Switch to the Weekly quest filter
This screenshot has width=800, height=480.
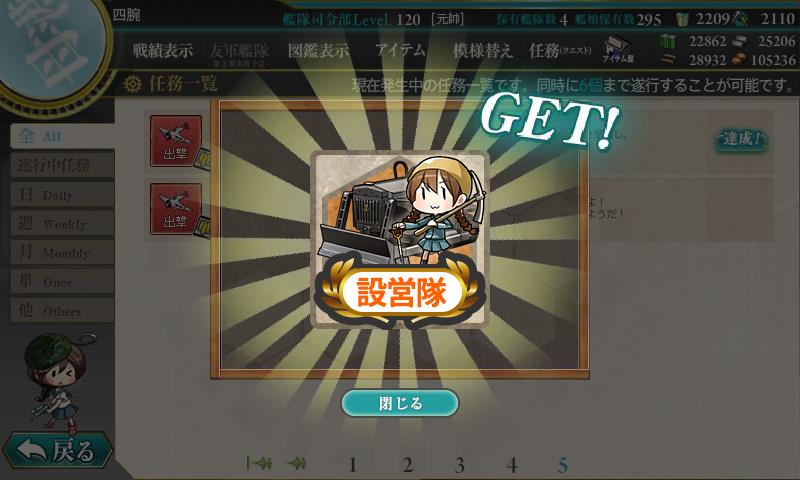click(62, 223)
